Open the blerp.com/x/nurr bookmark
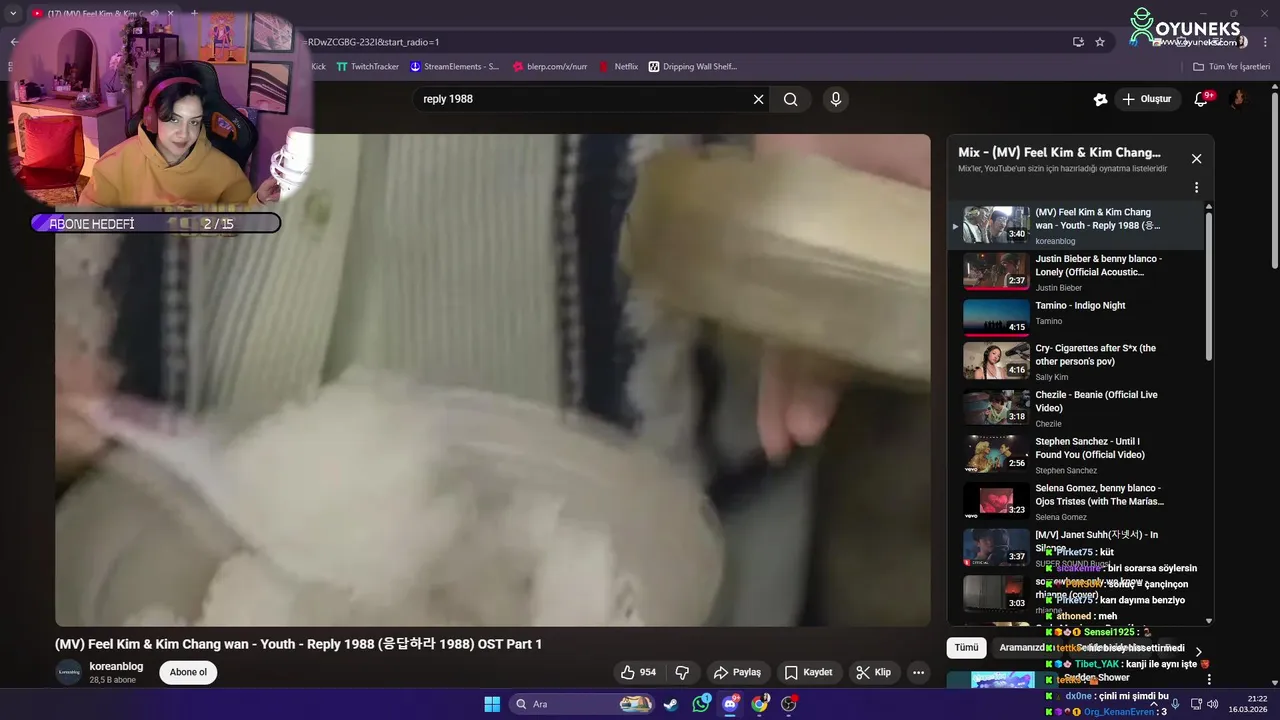1280x720 pixels. (x=549, y=67)
